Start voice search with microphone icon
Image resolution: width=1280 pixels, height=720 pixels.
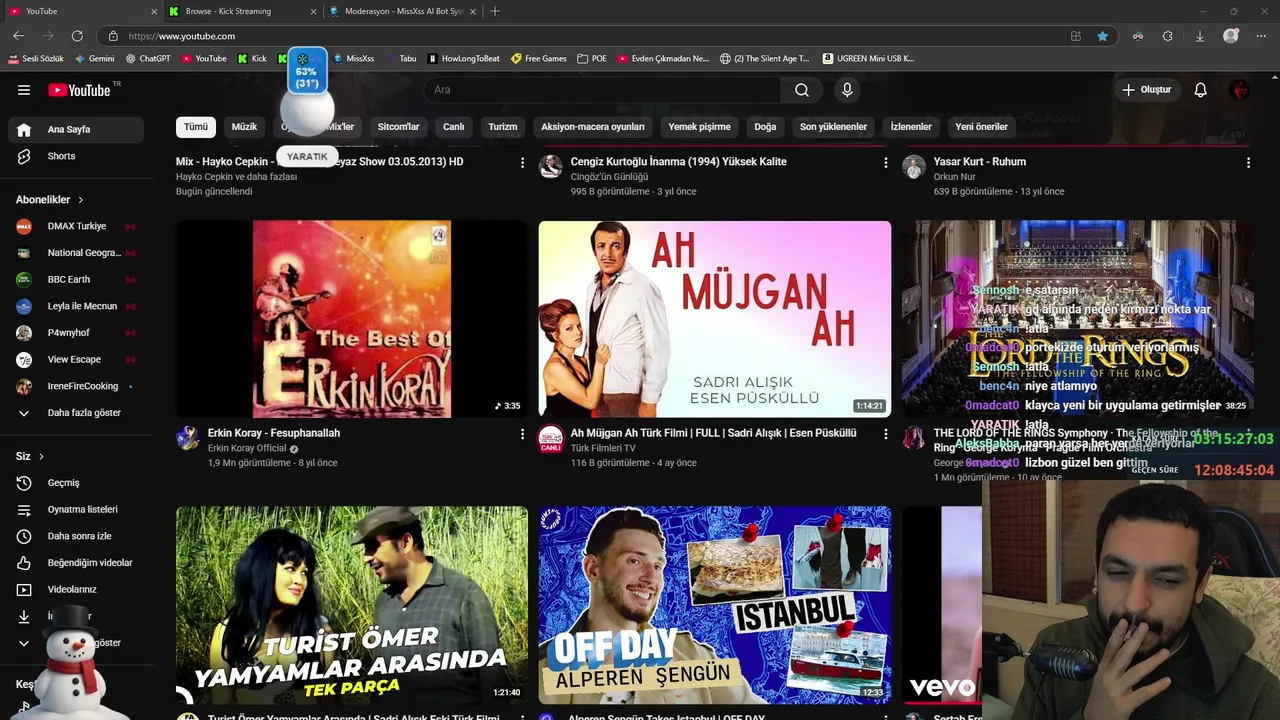click(x=847, y=90)
